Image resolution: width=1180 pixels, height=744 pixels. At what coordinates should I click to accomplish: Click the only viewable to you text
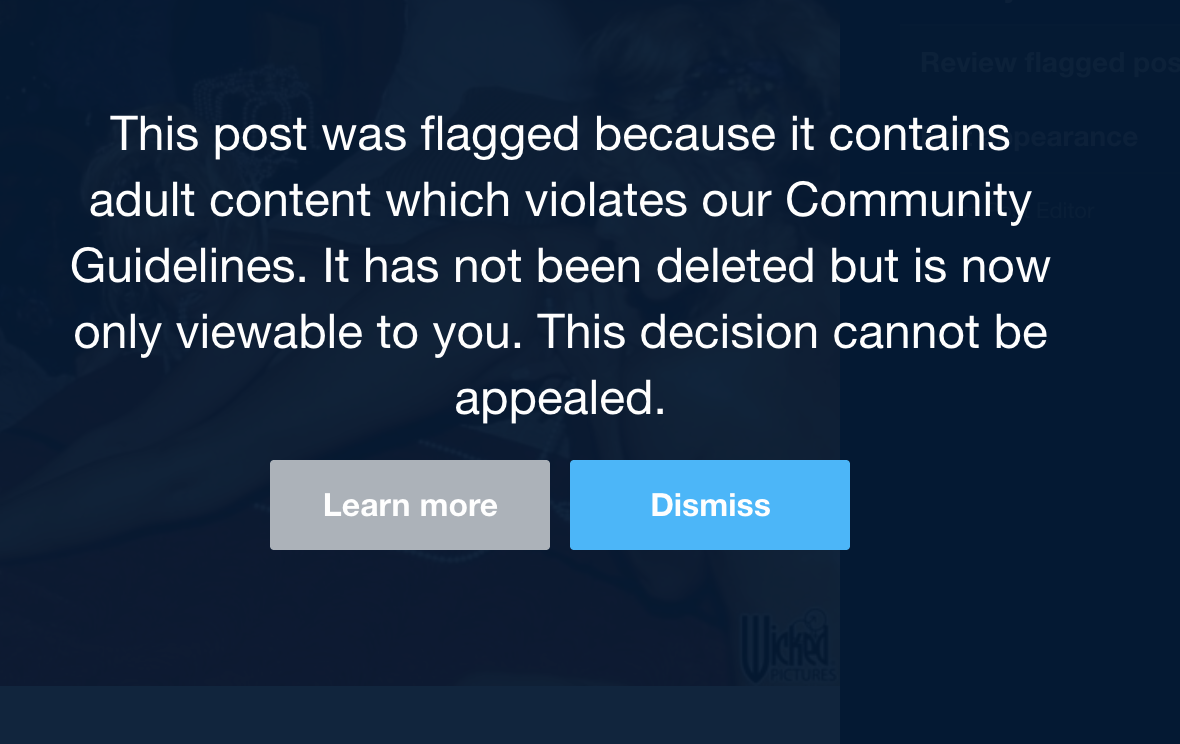click(298, 333)
